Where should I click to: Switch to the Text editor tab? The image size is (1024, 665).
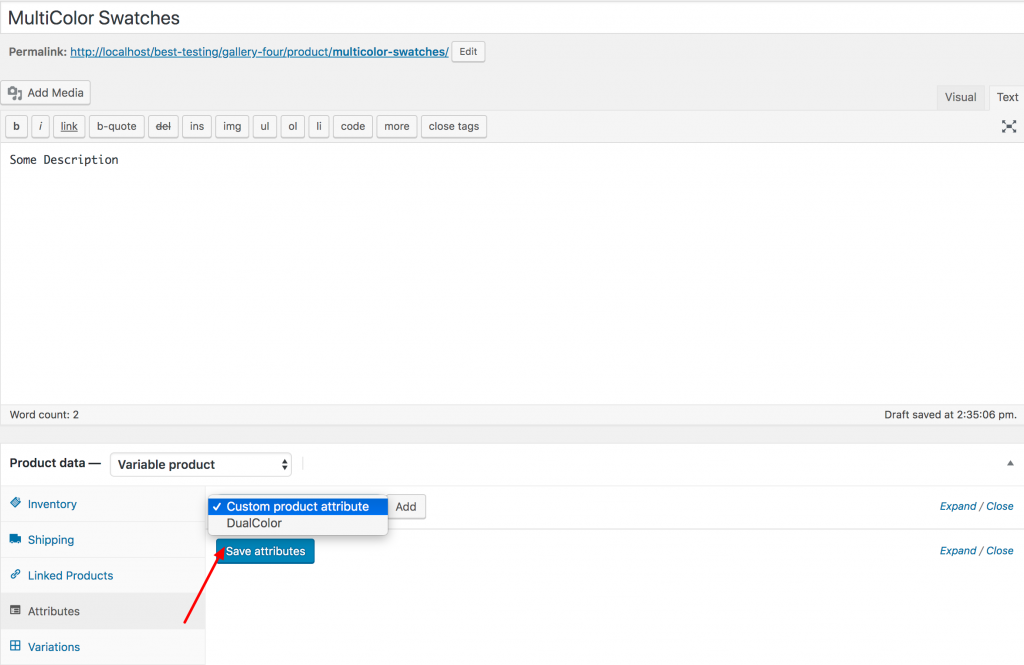tap(1006, 97)
